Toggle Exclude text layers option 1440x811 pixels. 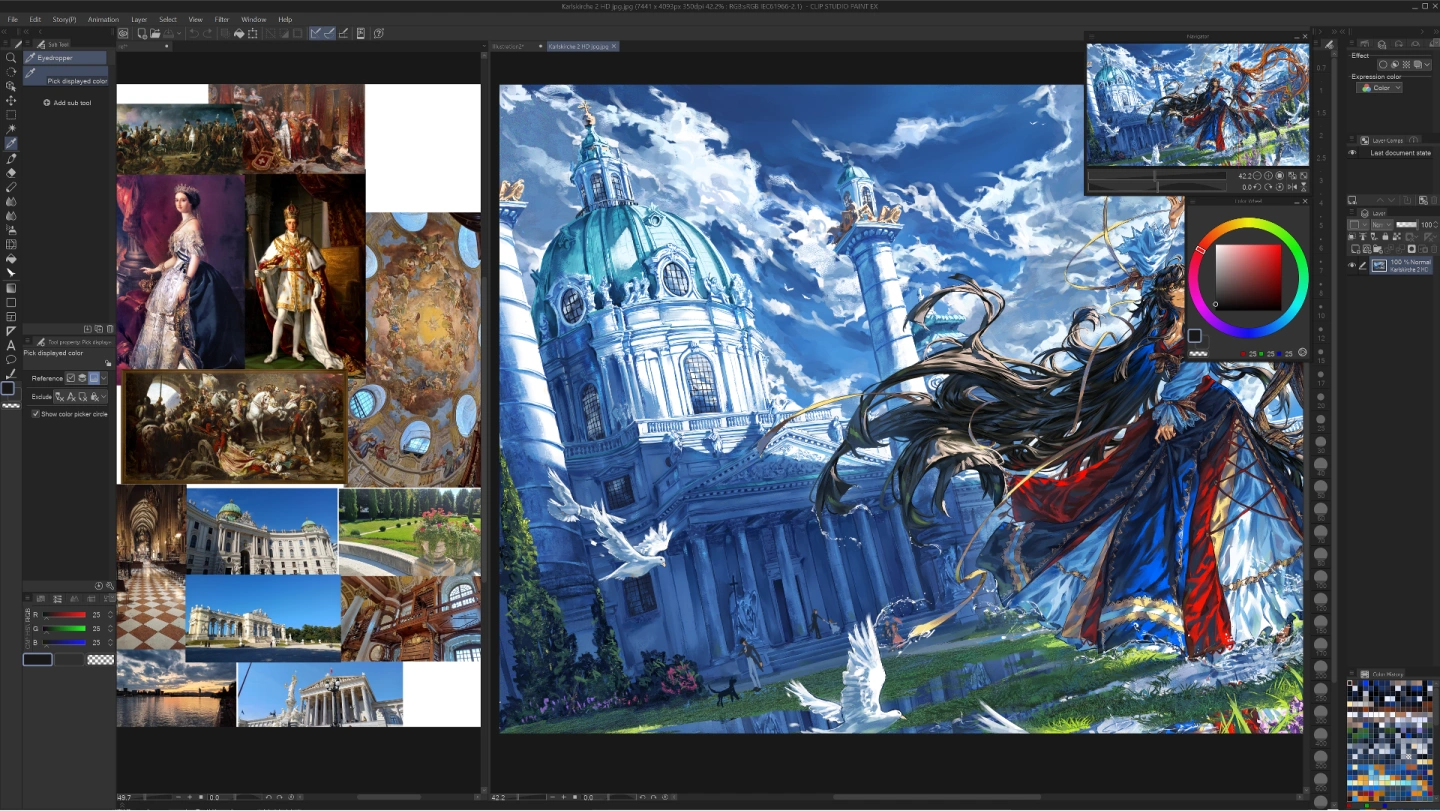(71, 397)
